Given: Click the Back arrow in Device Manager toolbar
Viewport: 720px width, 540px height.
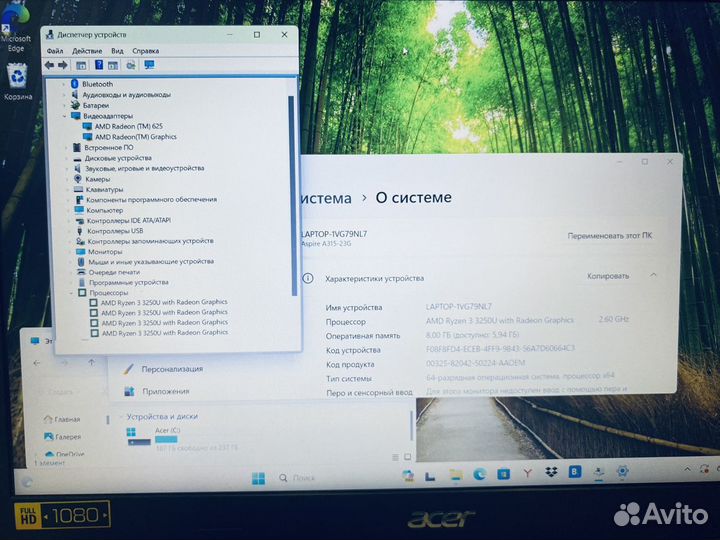Looking at the screenshot, I should pos(49,65).
